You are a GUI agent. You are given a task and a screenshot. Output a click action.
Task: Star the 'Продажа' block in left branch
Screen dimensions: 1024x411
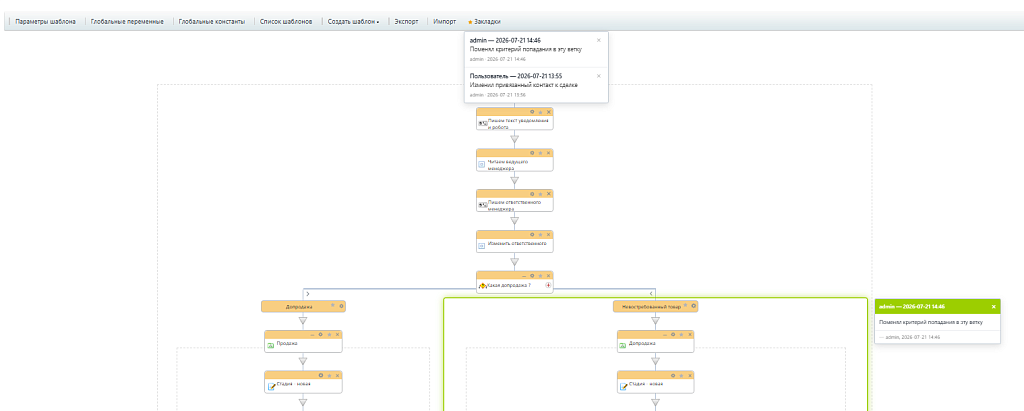[x=329, y=334]
